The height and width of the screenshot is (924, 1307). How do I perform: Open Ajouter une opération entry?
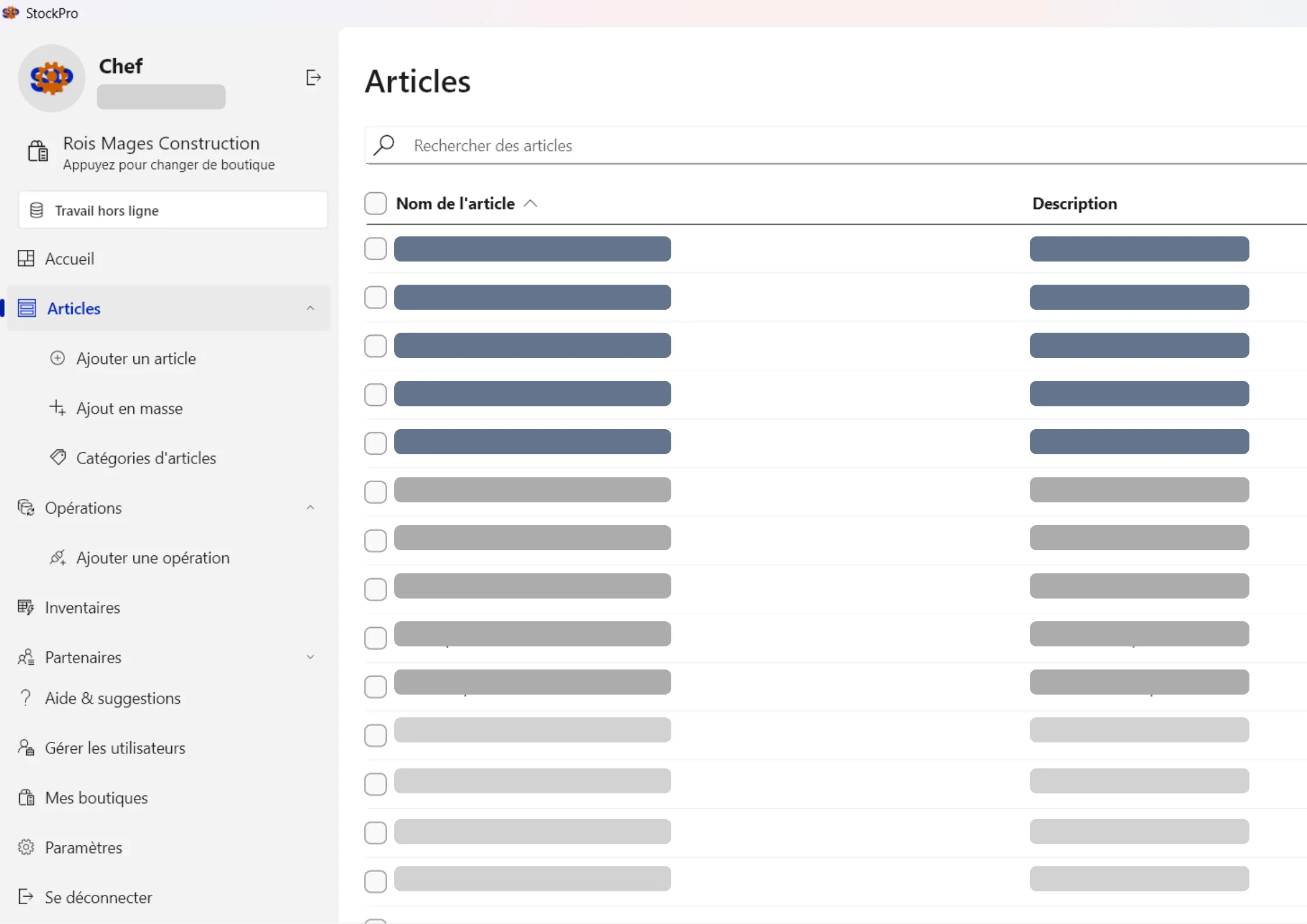point(153,558)
